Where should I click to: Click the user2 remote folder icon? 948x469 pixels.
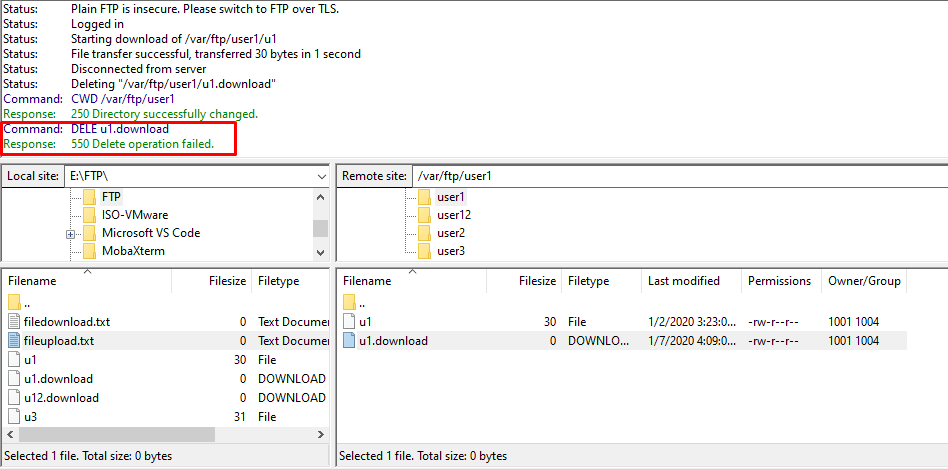[x=424, y=233]
